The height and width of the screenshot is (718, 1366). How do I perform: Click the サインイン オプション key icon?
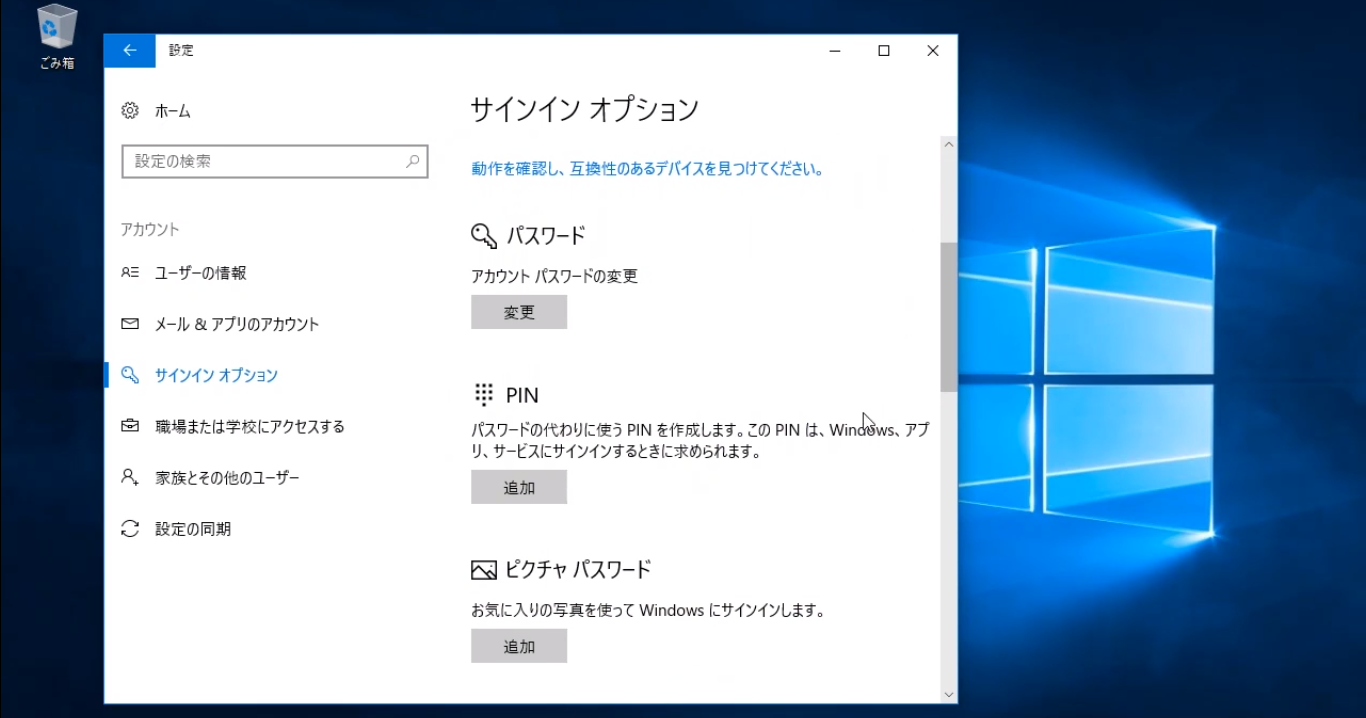(130, 375)
